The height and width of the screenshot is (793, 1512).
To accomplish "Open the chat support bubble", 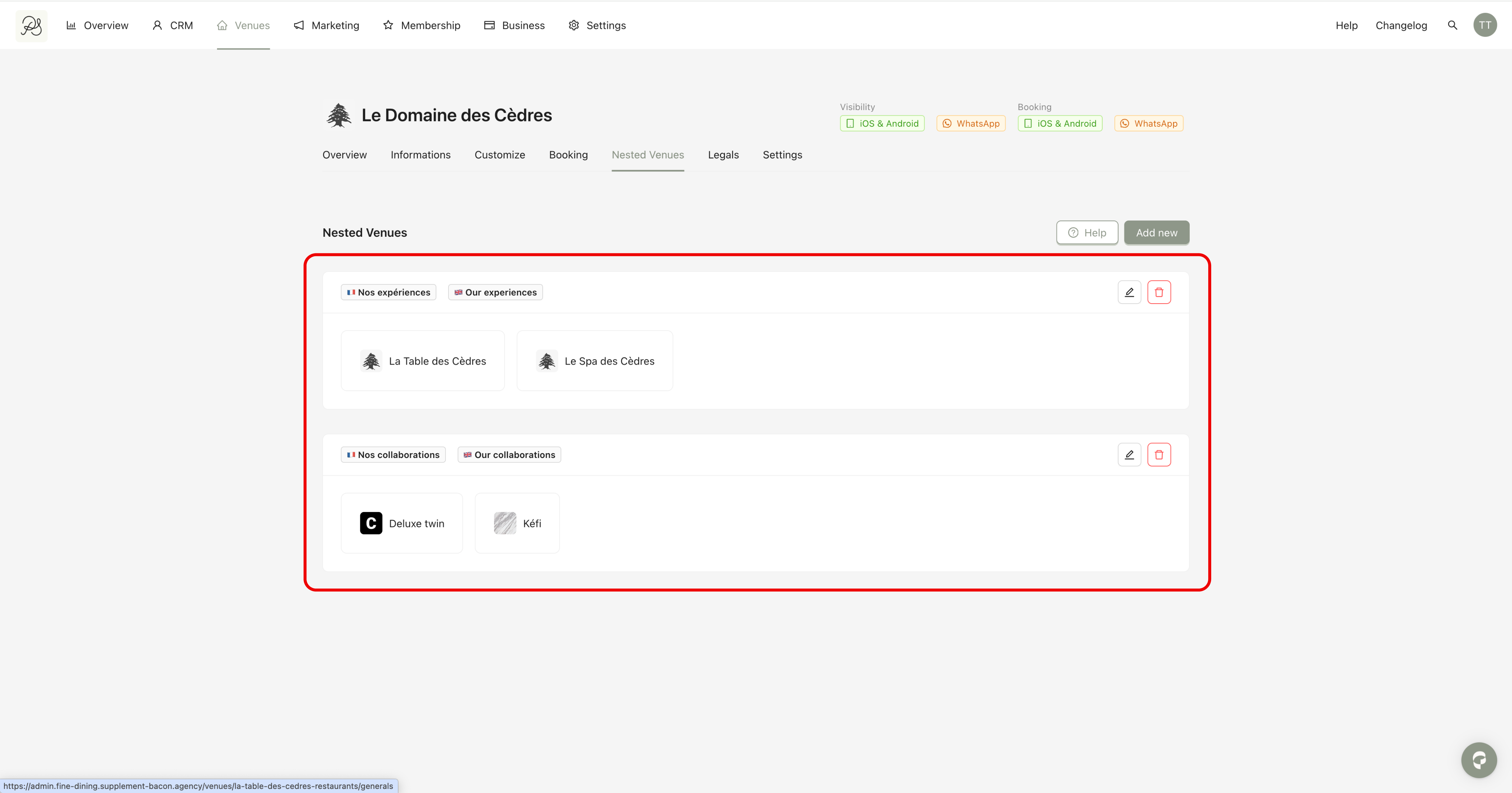I will pyautogui.click(x=1478, y=760).
